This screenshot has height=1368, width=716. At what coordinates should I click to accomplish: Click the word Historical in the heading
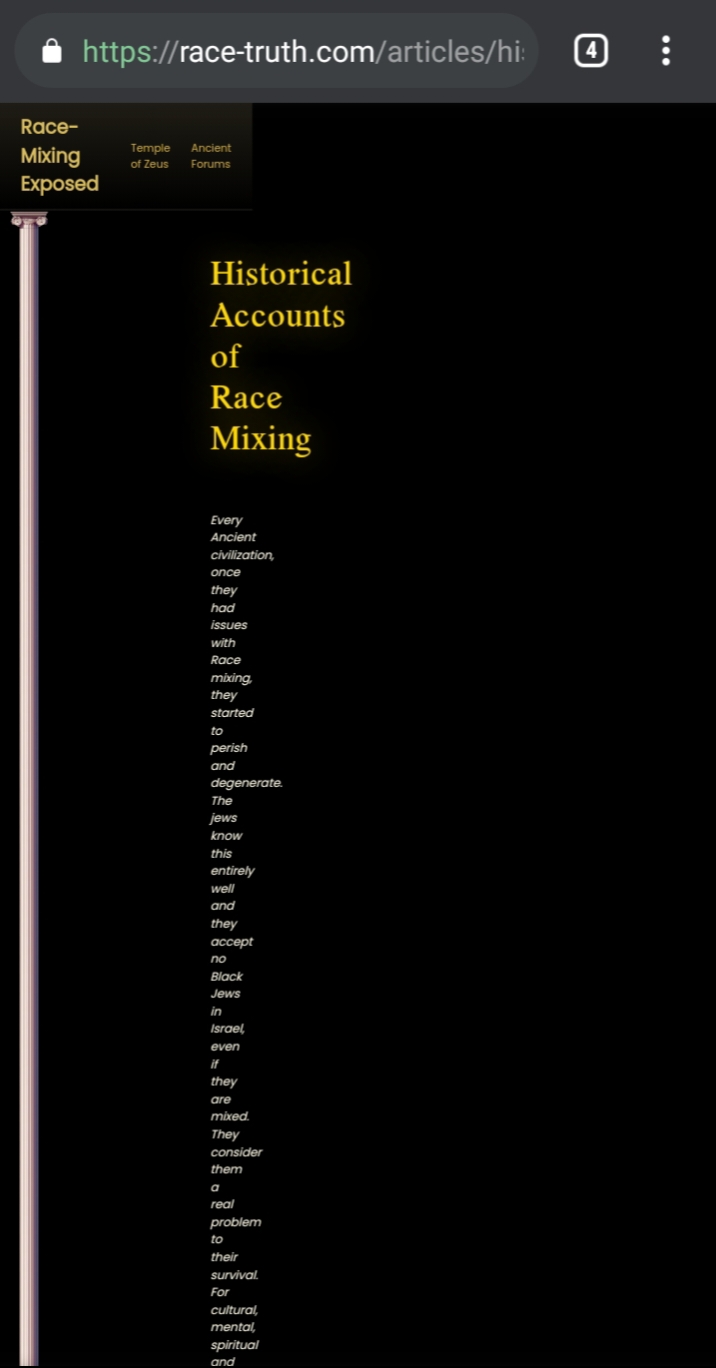(281, 274)
